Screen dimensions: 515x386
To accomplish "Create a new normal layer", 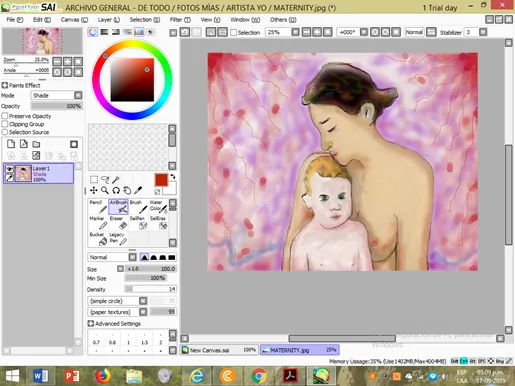I will coord(11,144).
